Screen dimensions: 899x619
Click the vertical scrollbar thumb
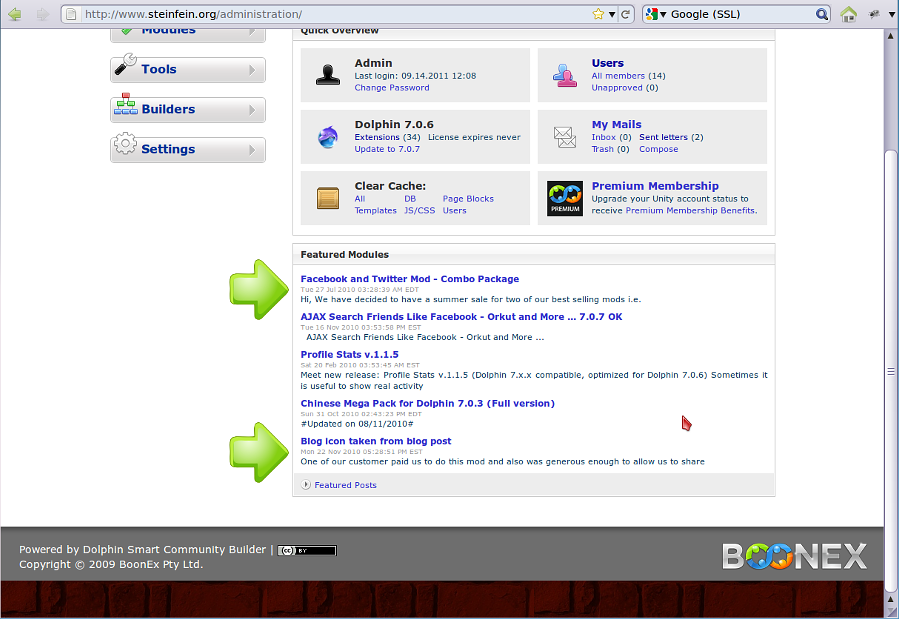pos(891,371)
